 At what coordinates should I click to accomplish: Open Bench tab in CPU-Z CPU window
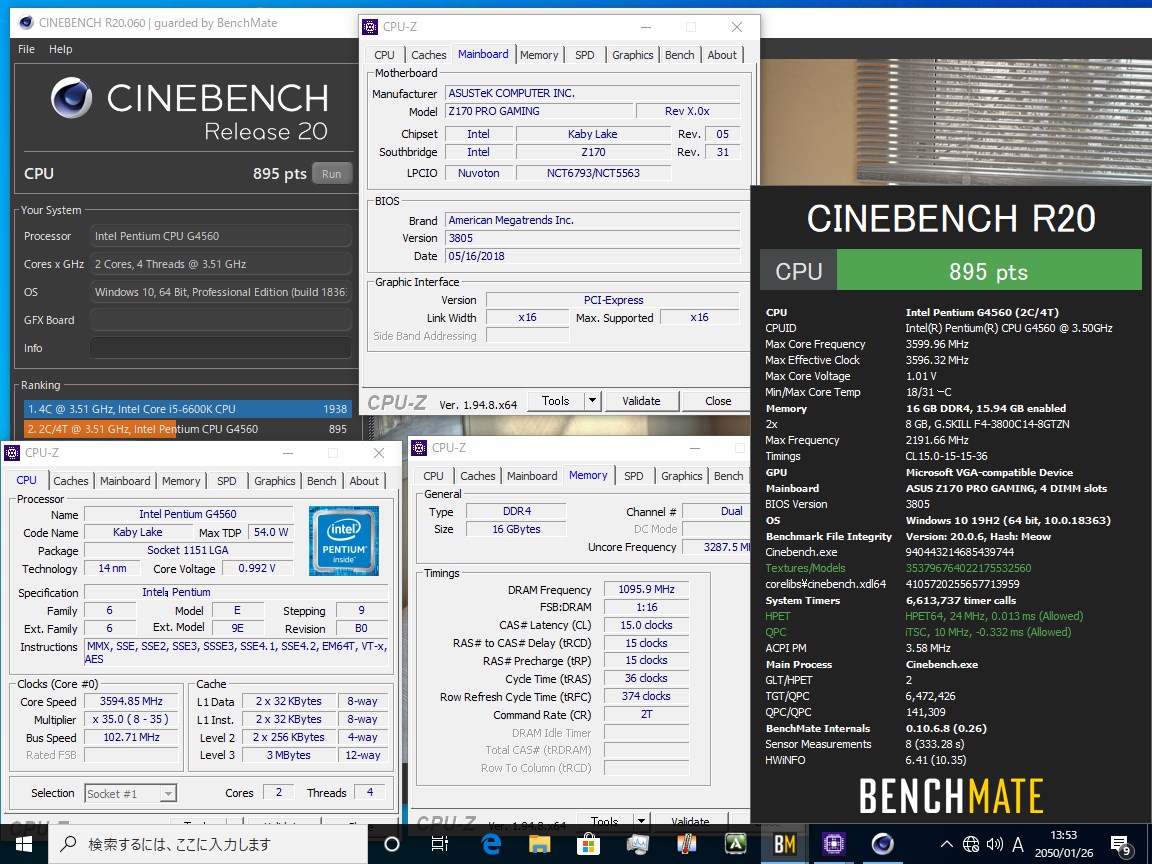[x=322, y=481]
